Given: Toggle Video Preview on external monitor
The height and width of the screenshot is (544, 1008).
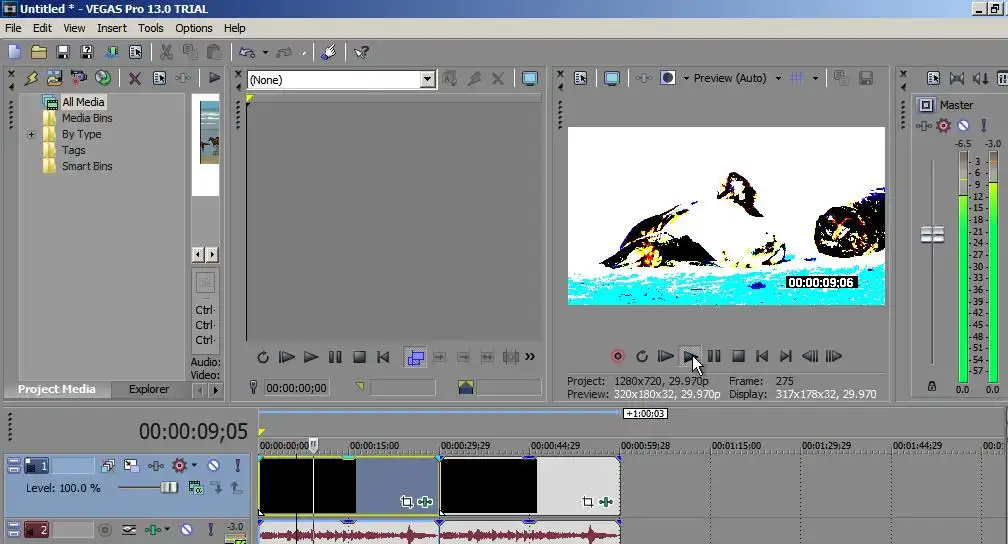Looking at the screenshot, I should coord(611,78).
